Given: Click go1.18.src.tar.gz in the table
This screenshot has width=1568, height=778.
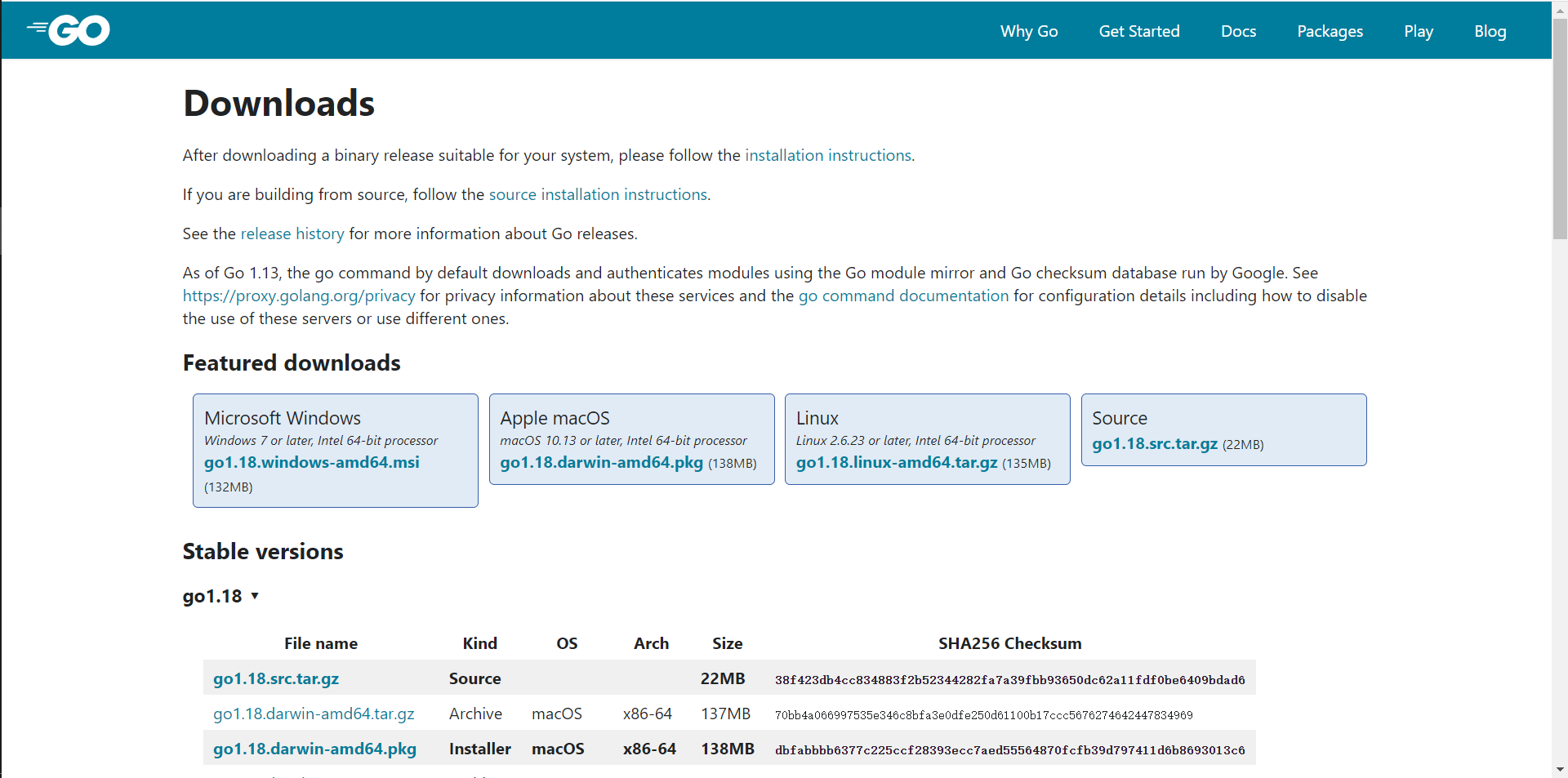Looking at the screenshot, I should (276, 678).
